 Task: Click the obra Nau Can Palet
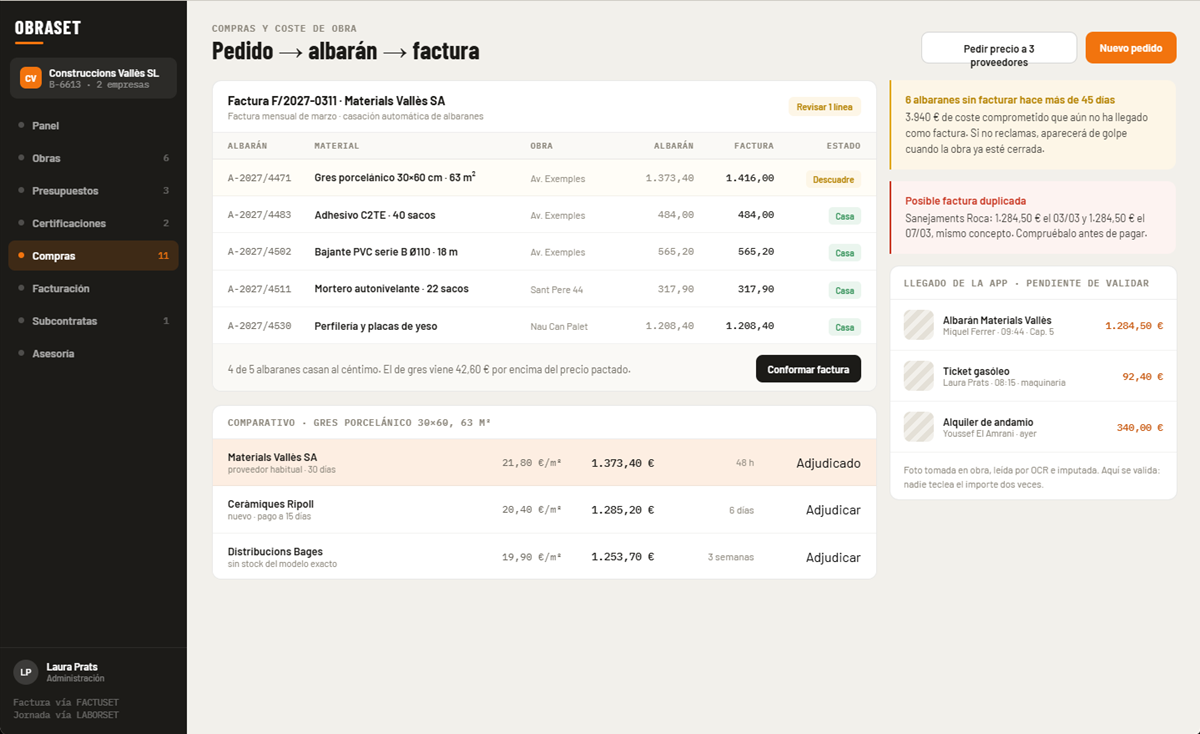pos(559,326)
